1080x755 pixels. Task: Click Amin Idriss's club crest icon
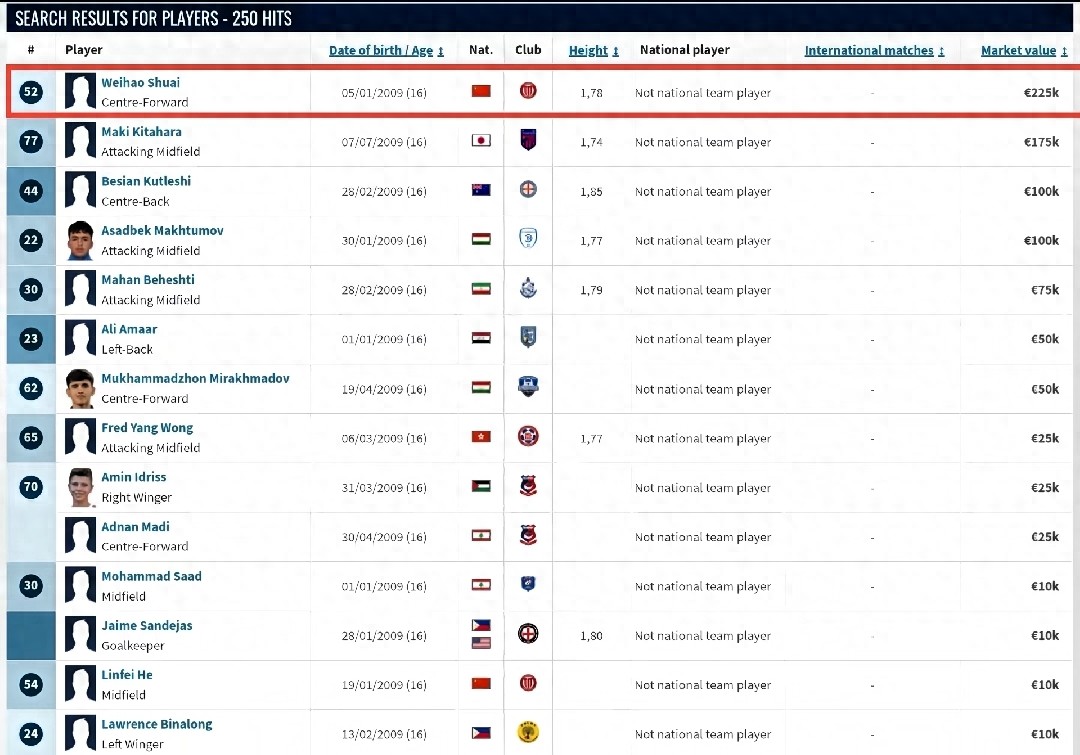[x=528, y=486]
